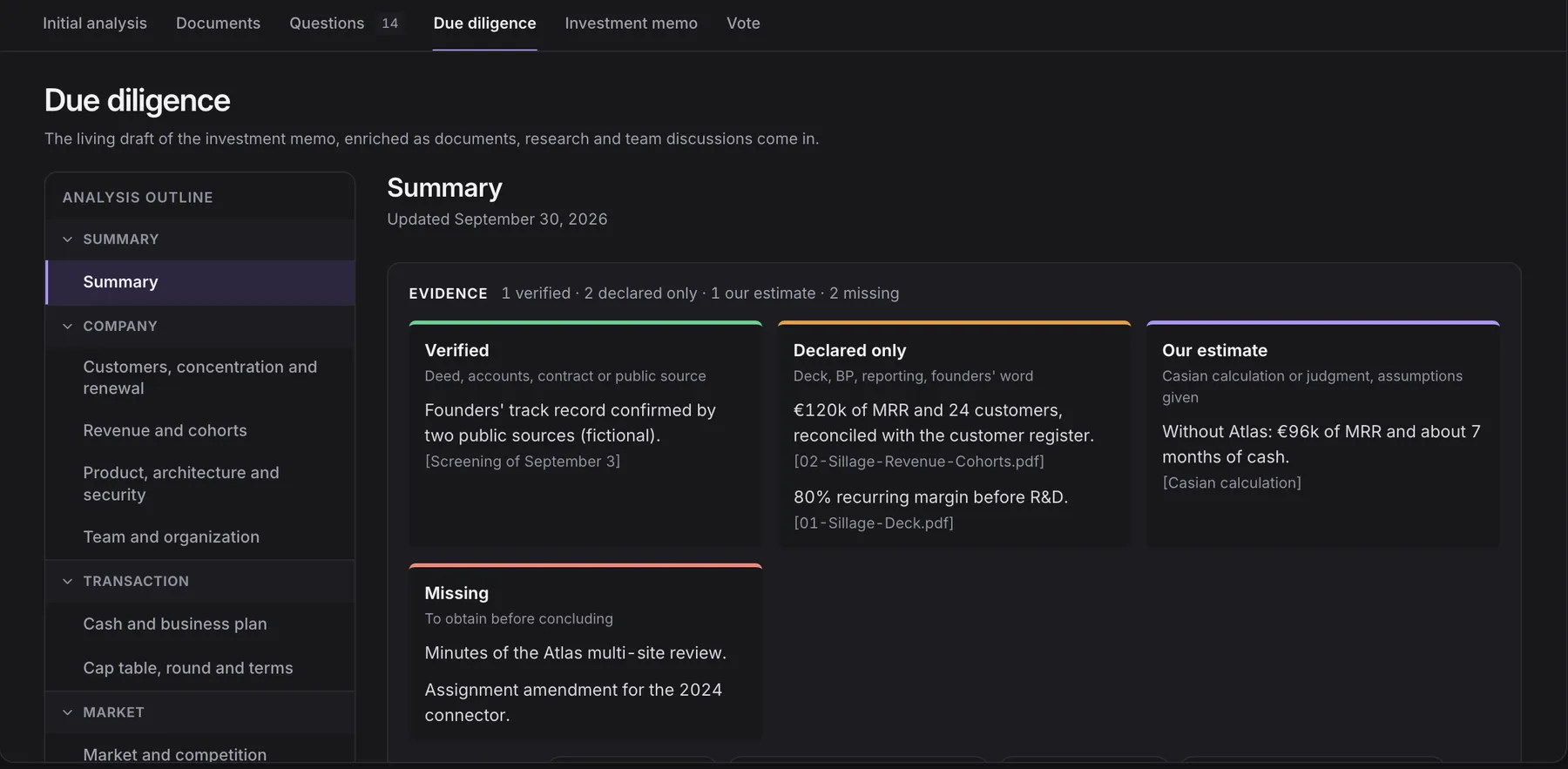The width and height of the screenshot is (1568, 769).
Task: Click '80% recurring margin before R&D.'
Action: pos(930,497)
